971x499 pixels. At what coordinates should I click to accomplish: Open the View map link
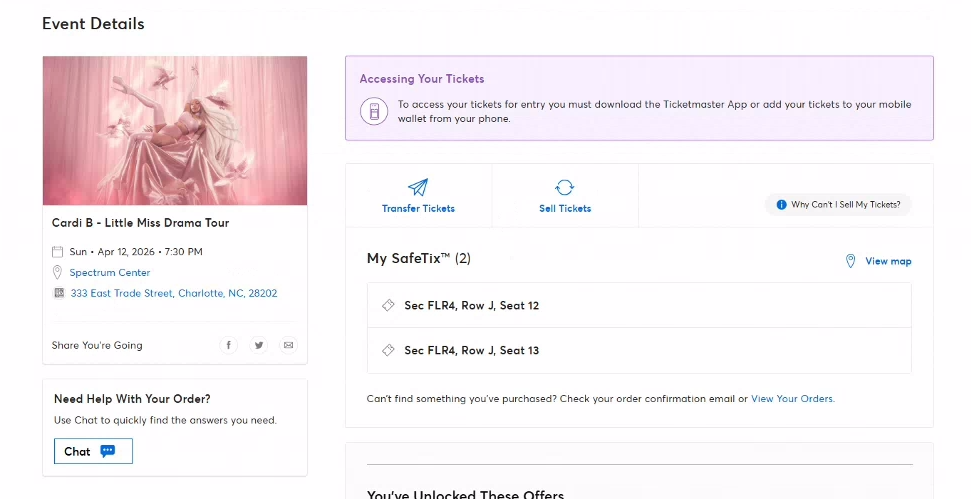point(888,261)
